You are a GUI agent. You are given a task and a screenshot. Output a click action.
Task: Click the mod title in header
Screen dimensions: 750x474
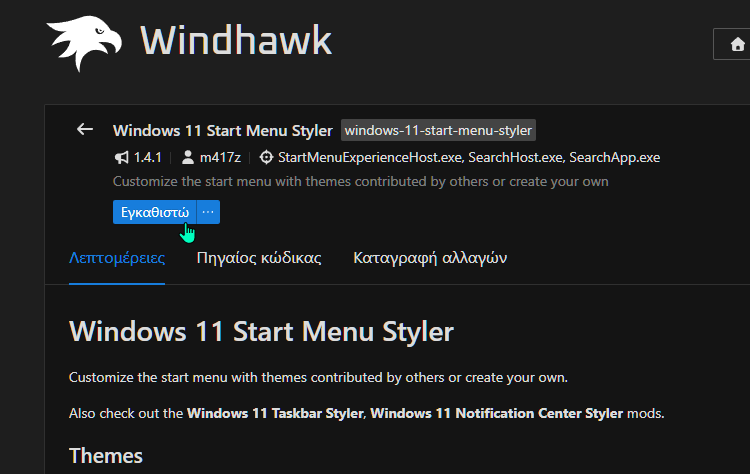click(222, 131)
